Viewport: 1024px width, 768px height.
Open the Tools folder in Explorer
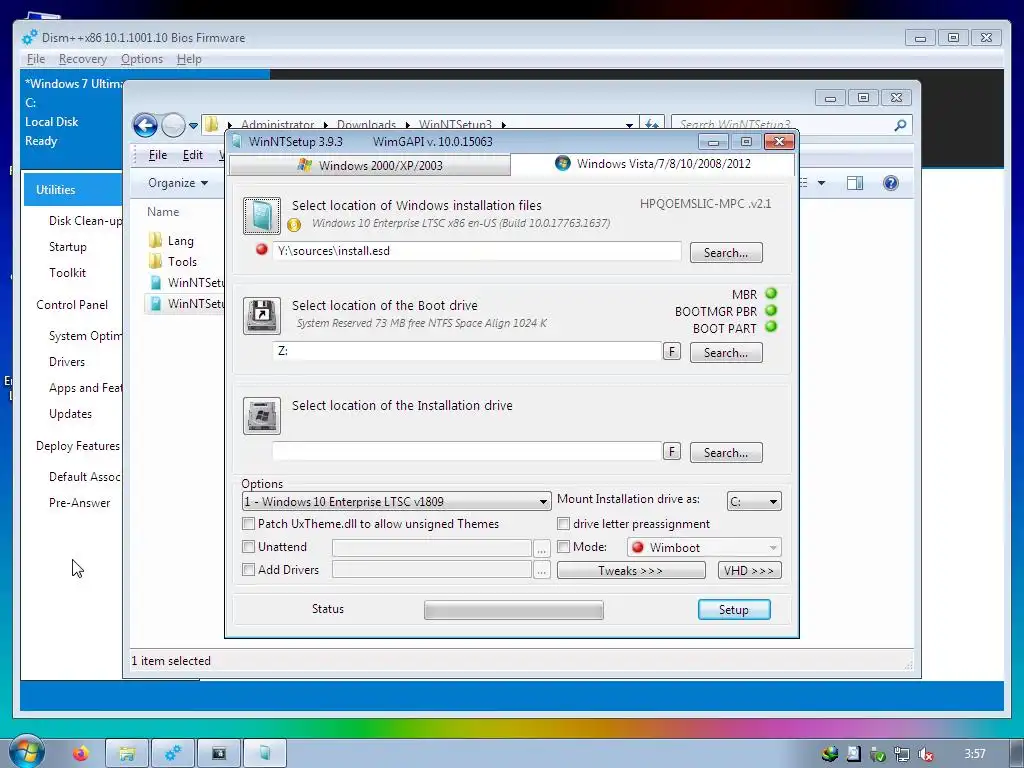pyautogui.click(x=173, y=262)
